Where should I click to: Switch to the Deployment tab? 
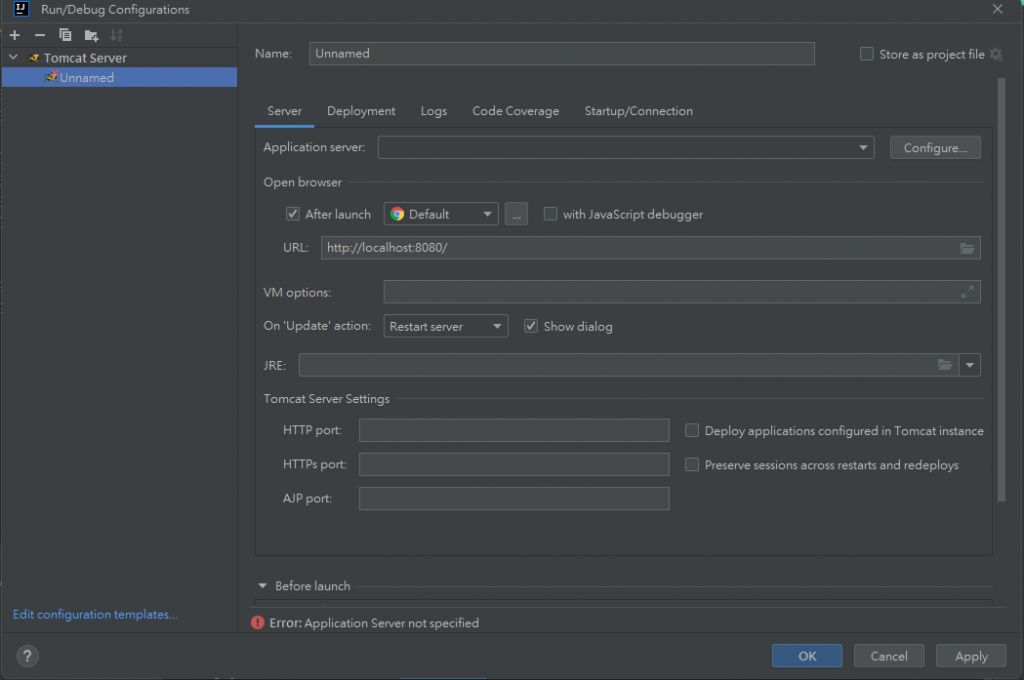coord(361,111)
